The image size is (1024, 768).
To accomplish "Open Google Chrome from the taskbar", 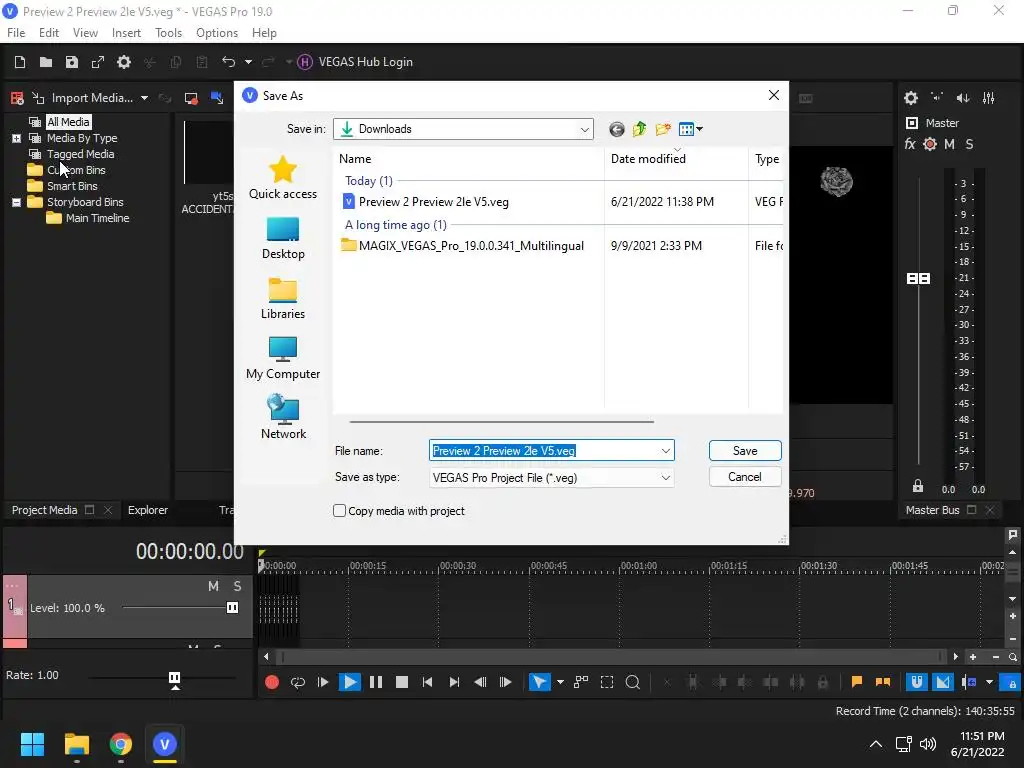I will tap(120, 744).
